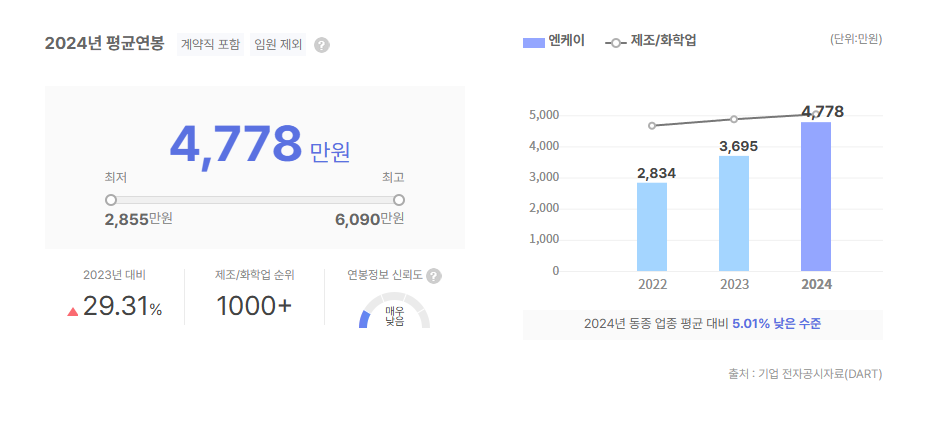Click the 연봉정보 신뢰도 label

click(385, 275)
